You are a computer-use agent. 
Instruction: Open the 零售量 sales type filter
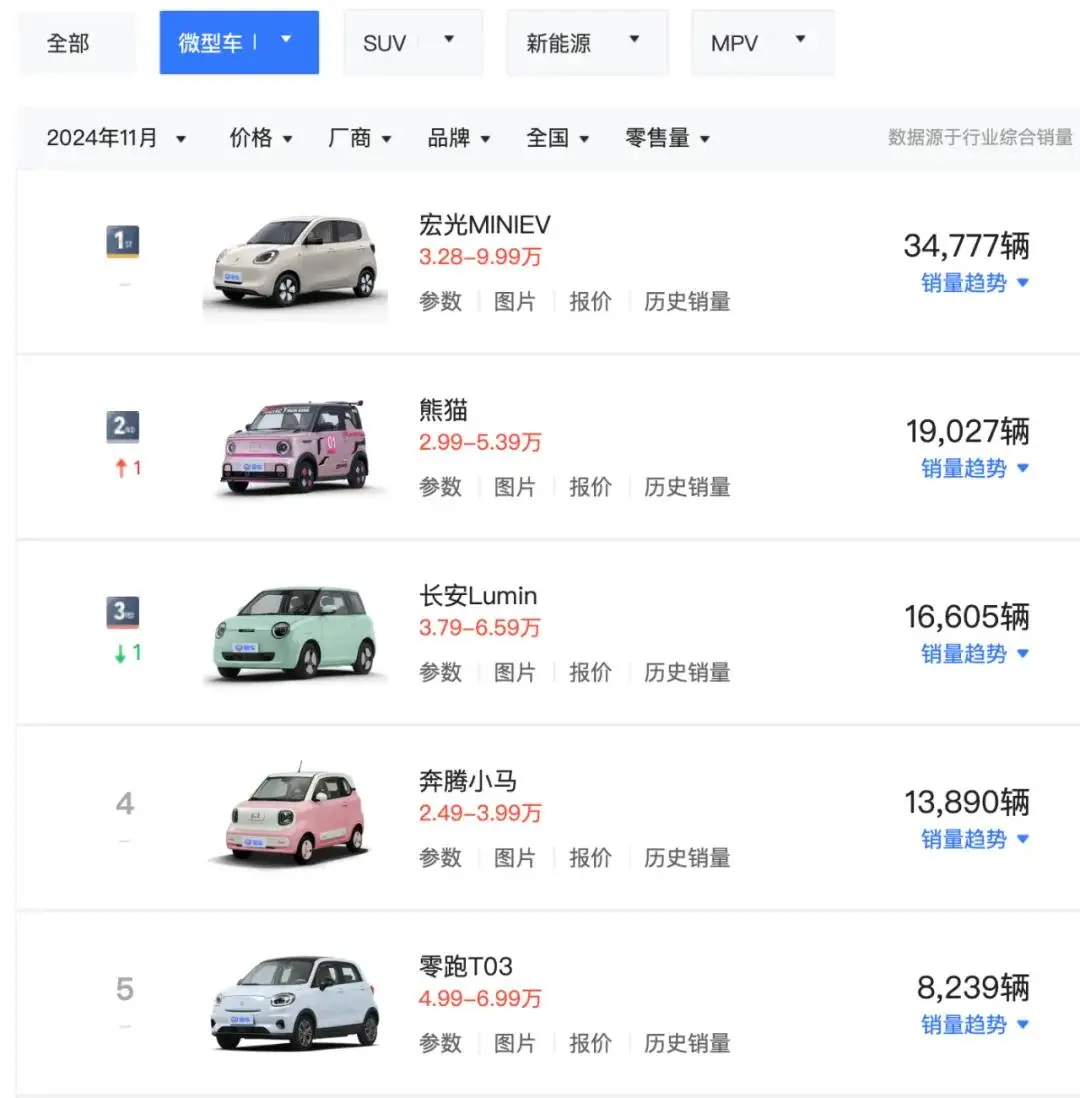(667, 138)
